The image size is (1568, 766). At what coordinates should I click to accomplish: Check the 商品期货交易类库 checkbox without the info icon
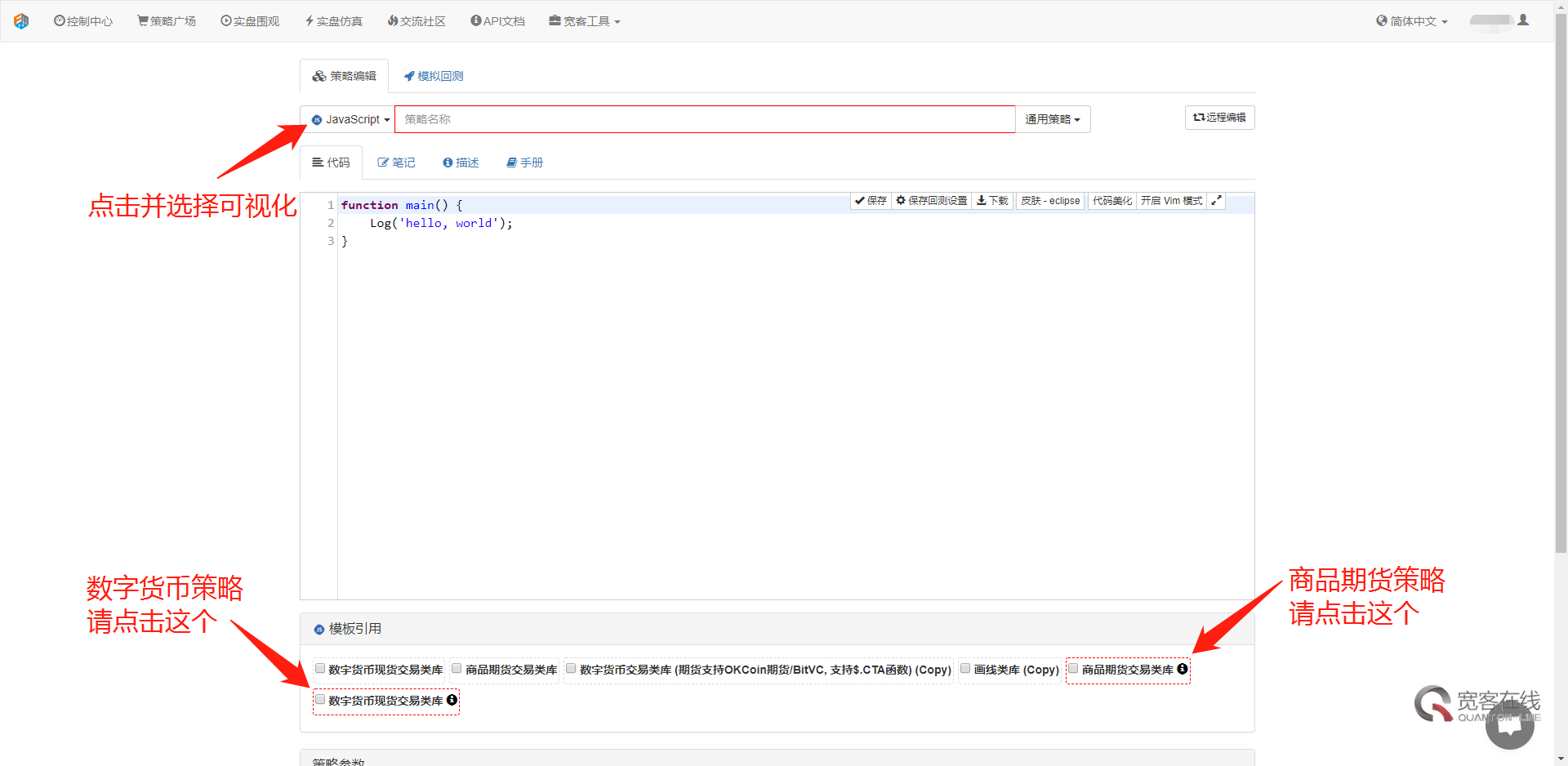point(457,668)
